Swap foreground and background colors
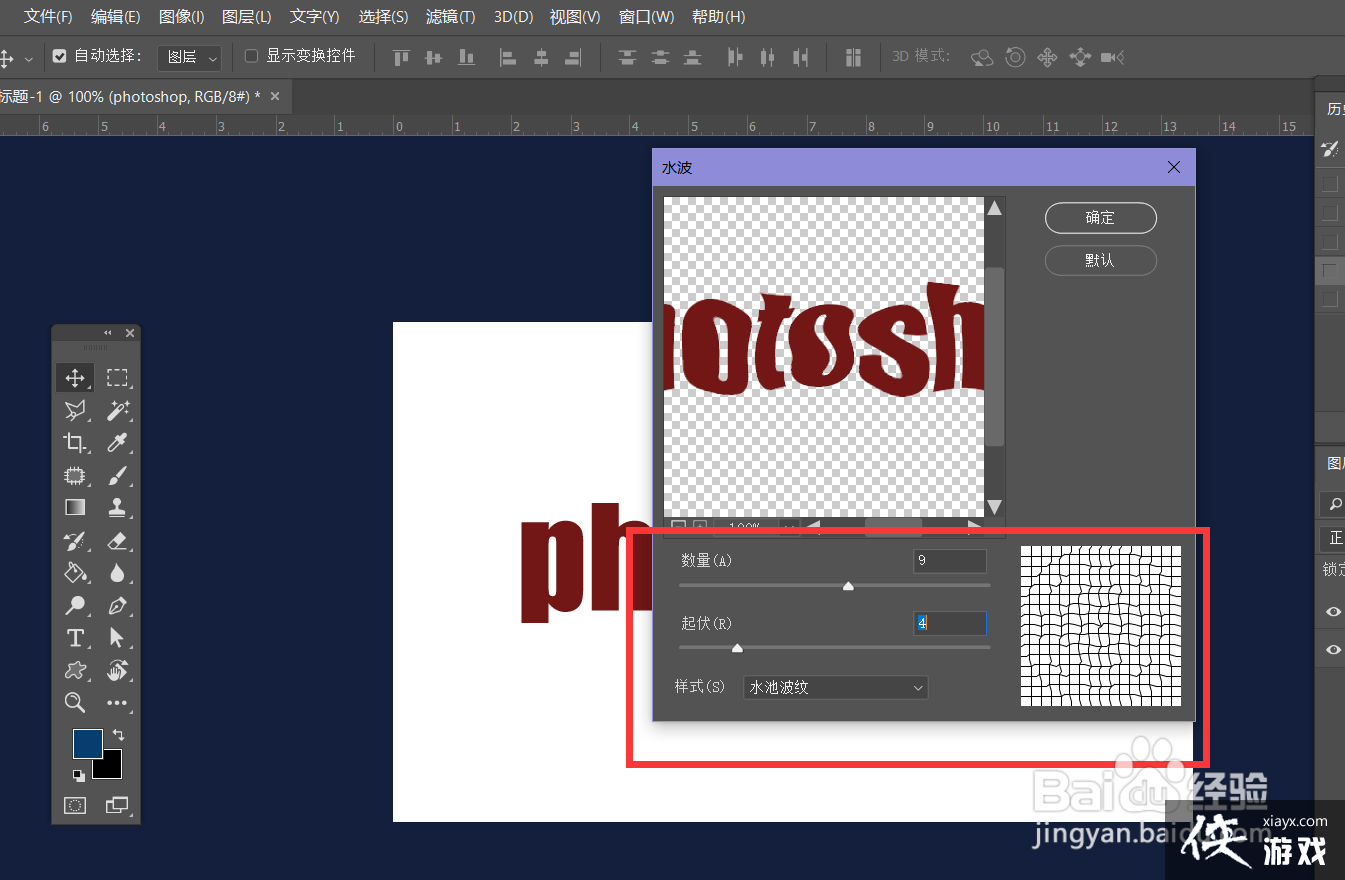 (118, 735)
